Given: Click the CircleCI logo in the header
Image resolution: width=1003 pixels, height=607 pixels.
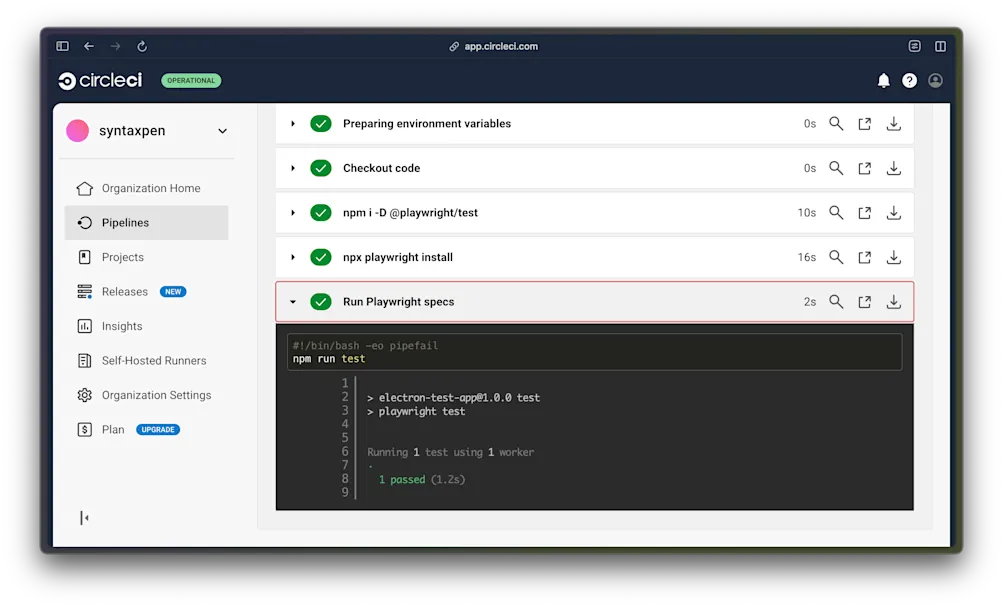Looking at the screenshot, I should pyautogui.click(x=98, y=81).
